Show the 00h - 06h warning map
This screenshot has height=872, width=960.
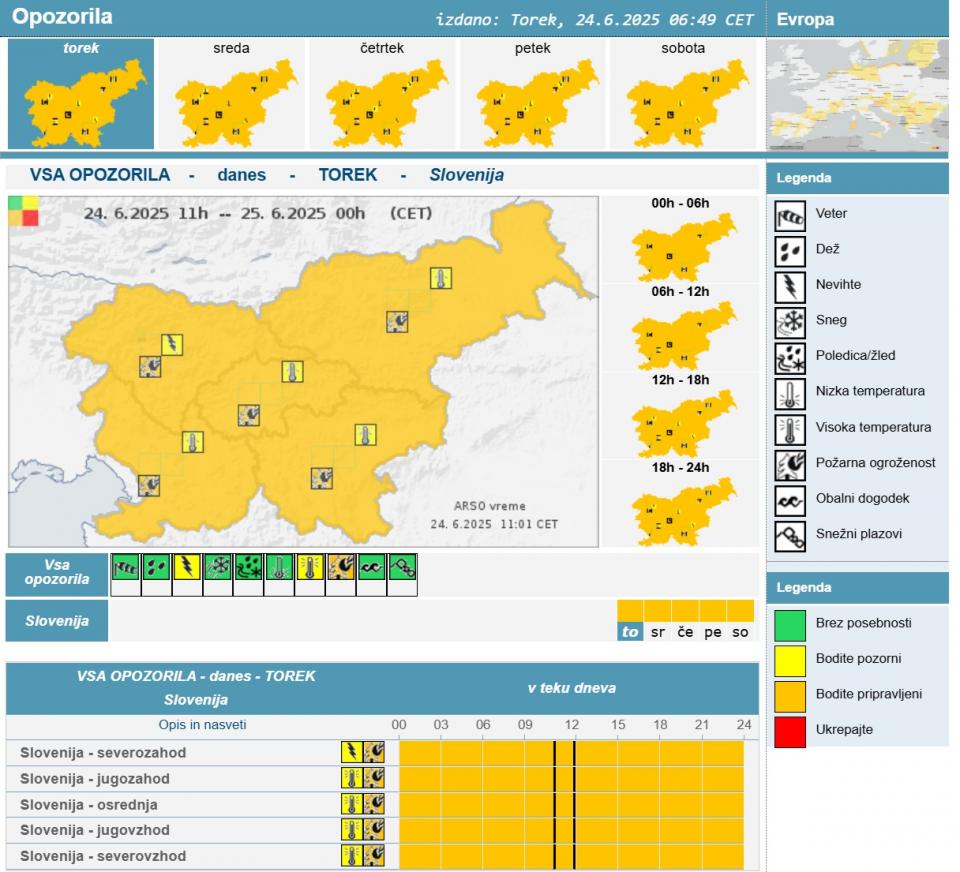pyautogui.click(x=680, y=240)
